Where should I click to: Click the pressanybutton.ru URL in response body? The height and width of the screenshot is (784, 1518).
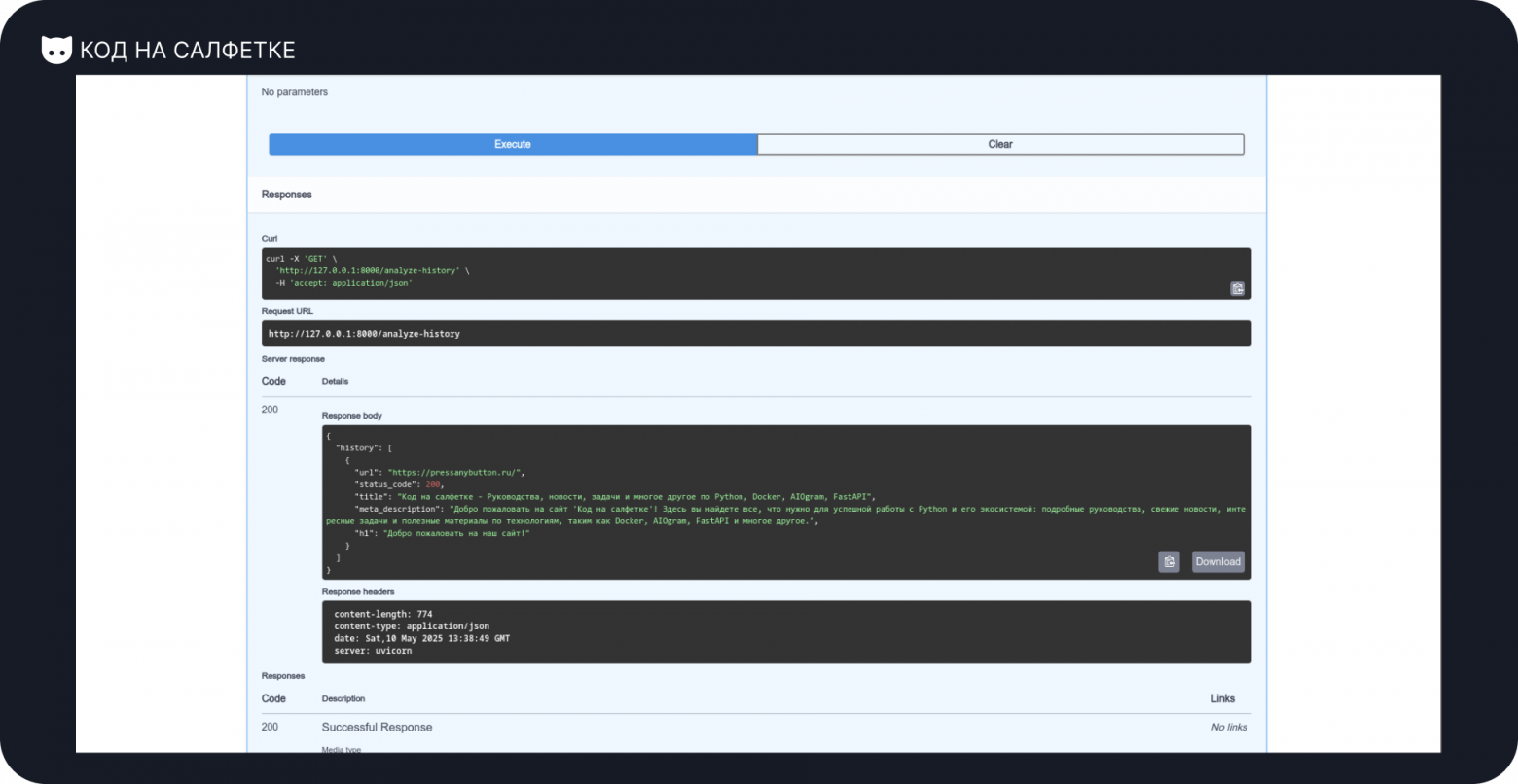455,472
